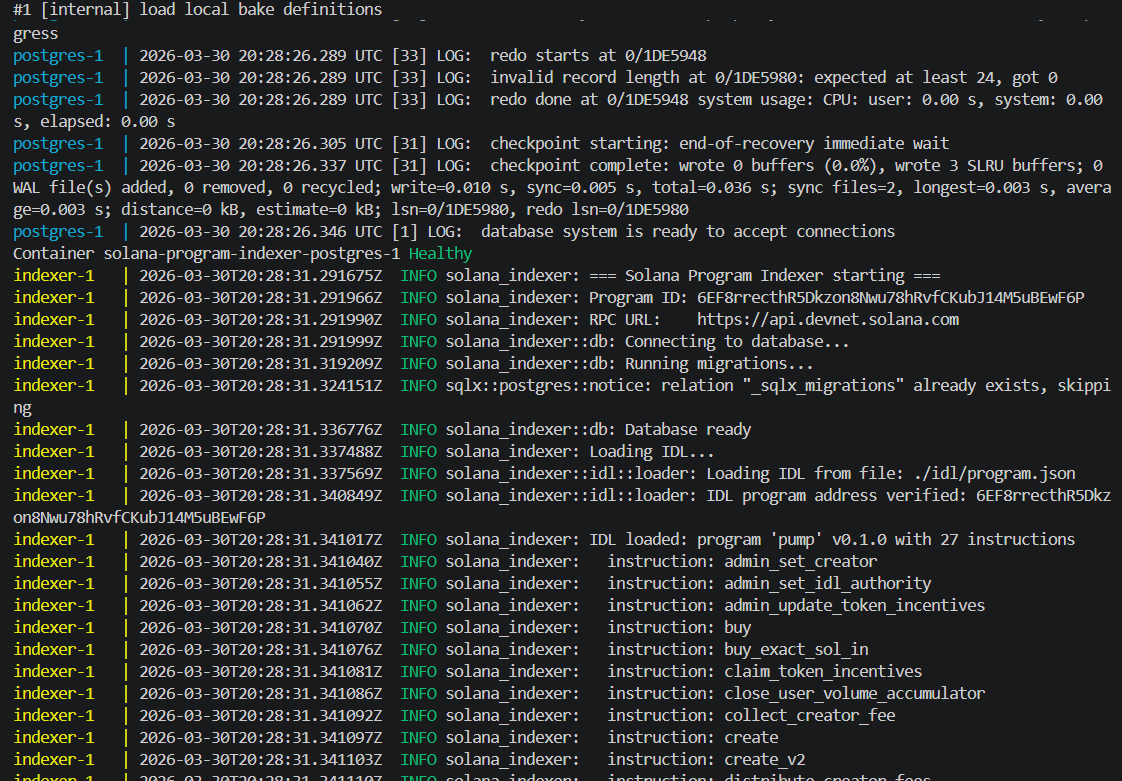The width and height of the screenshot is (1122, 781).
Task: Select instruction name collect_creator_fee
Action: (x=810, y=716)
